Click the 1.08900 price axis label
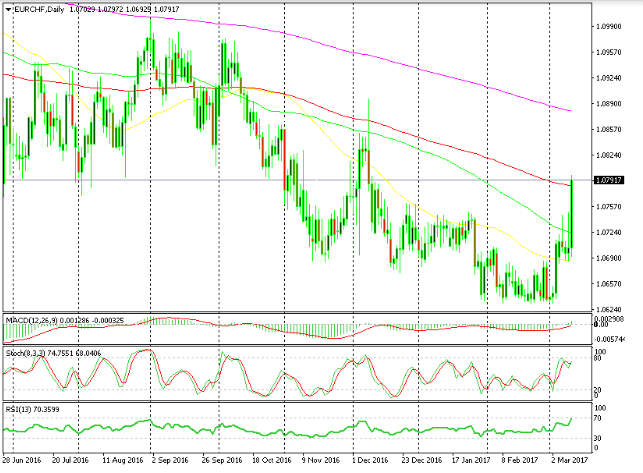The height and width of the screenshot is (473, 643). [x=609, y=103]
